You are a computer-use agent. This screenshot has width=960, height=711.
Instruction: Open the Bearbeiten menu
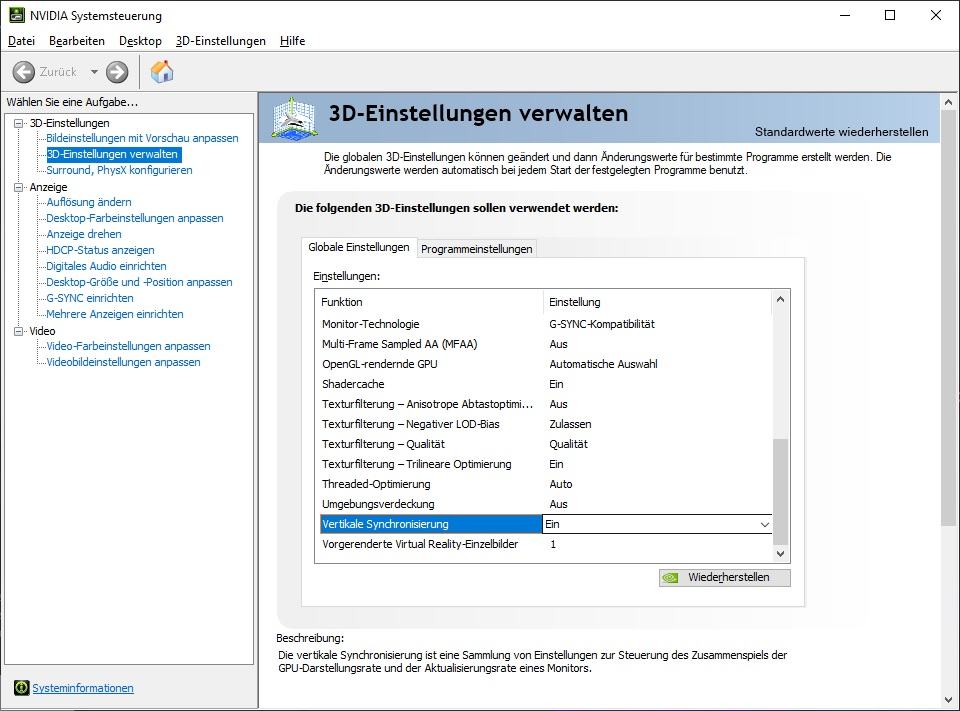pyautogui.click(x=77, y=41)
